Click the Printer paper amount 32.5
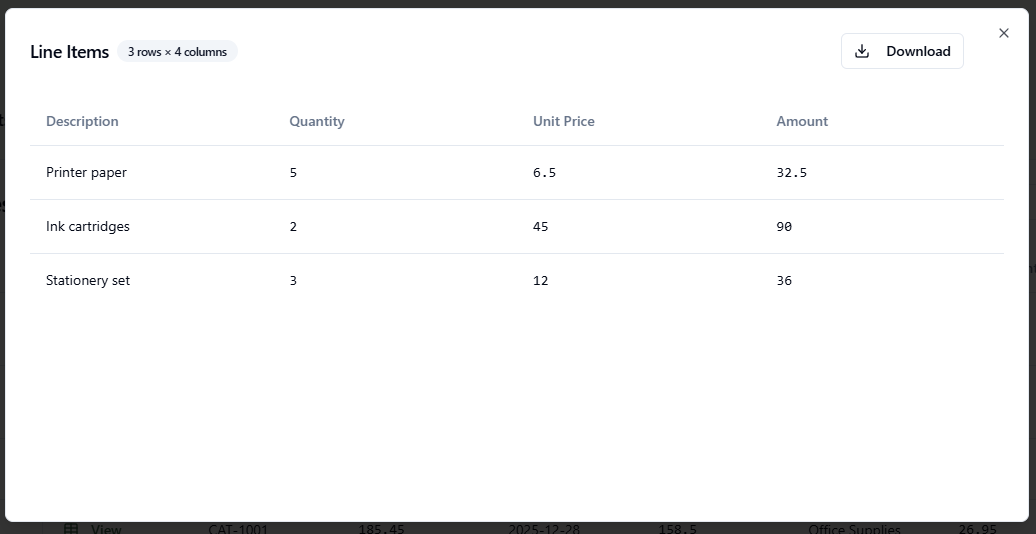1036x534 pixels. tap(791, 172)
